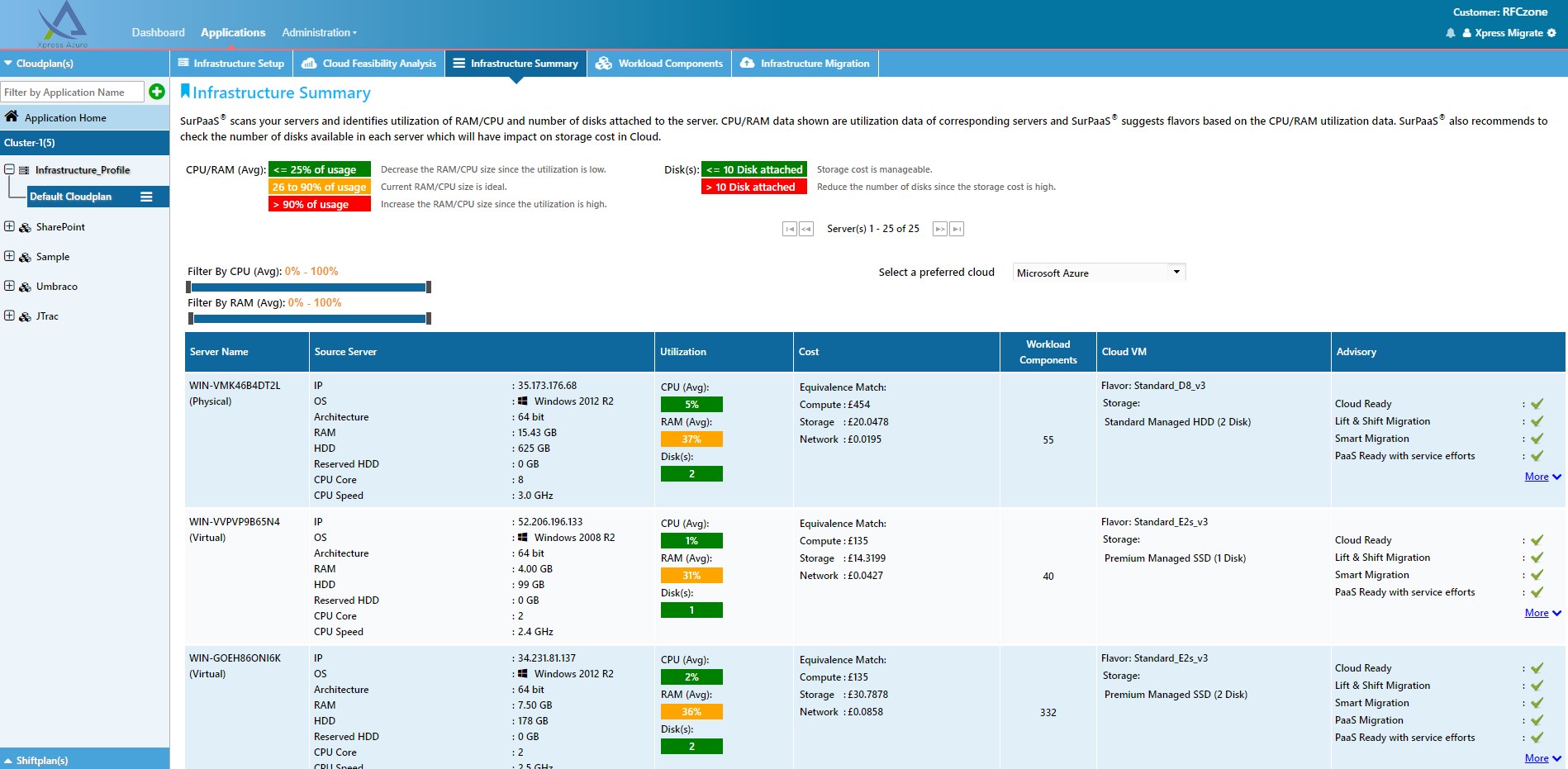Switch to Infrastructure Setup tab
This screenshot has height=769, width=1568.
pos(231,63)
